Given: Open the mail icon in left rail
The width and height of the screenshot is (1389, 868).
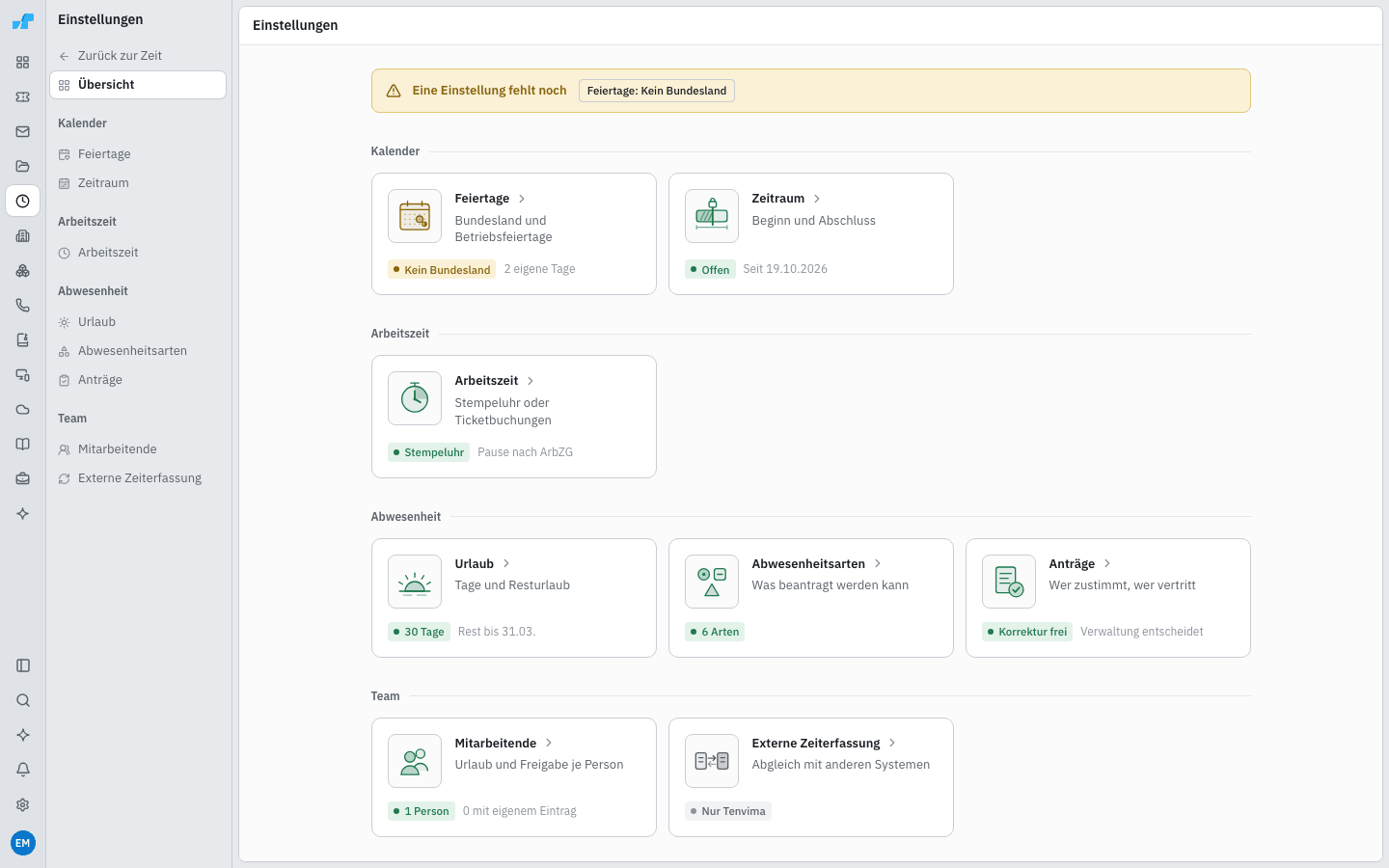Looking at the screenshot, I should (x=23, y=132).
